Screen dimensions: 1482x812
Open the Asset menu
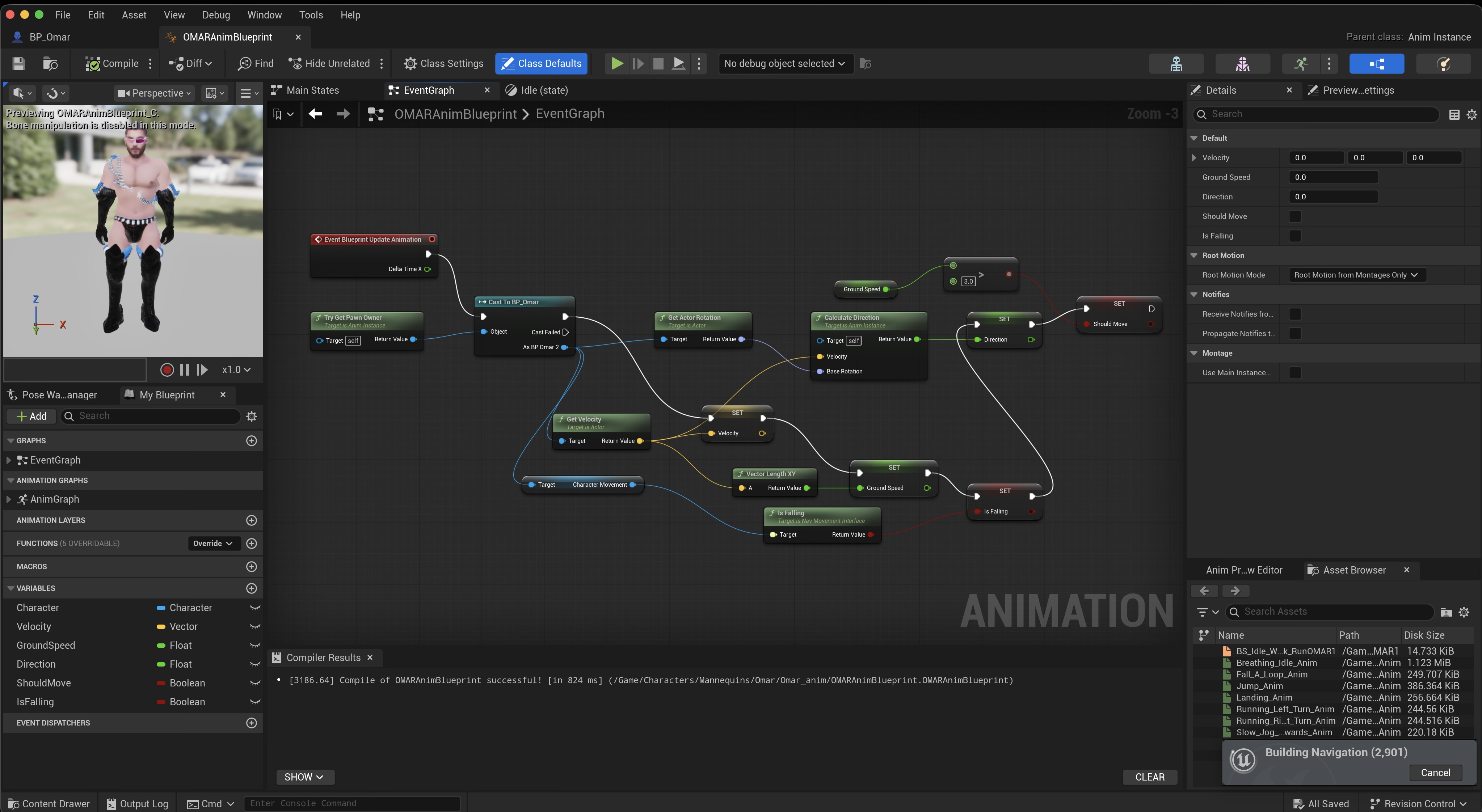click(x=134, y=15)
